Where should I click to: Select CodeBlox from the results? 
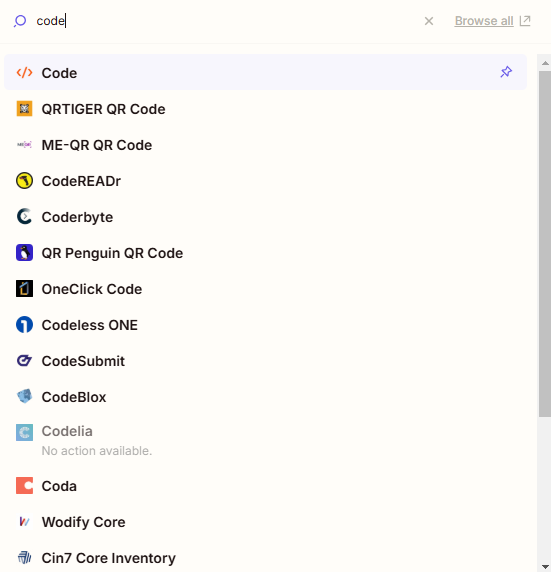click(x=265, y=397)
